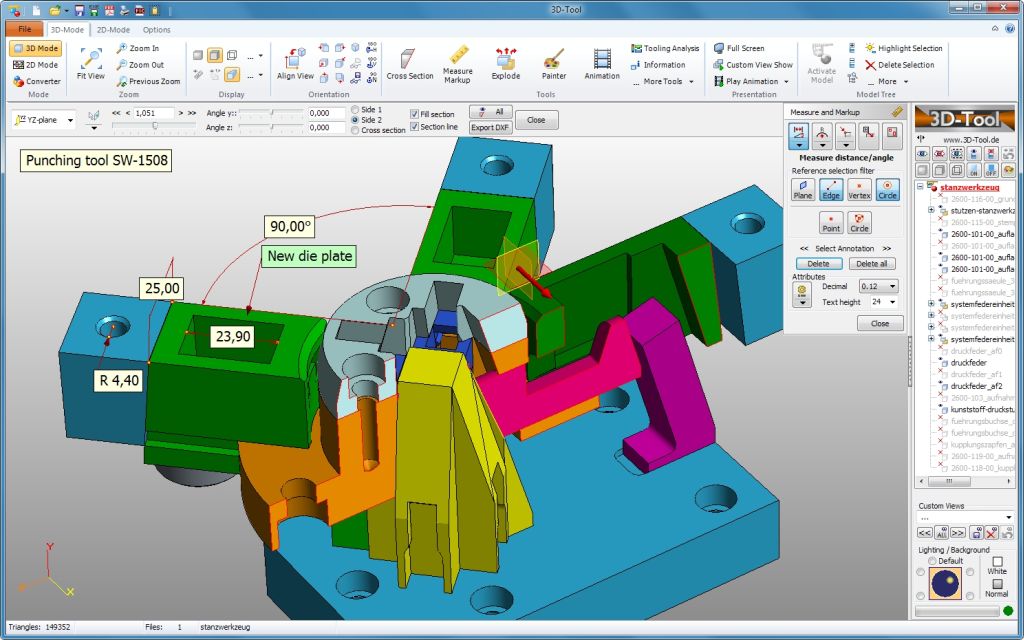Select the Side 1 radio button
This screenshot has width=1024, height=640.
coord(355,109)
